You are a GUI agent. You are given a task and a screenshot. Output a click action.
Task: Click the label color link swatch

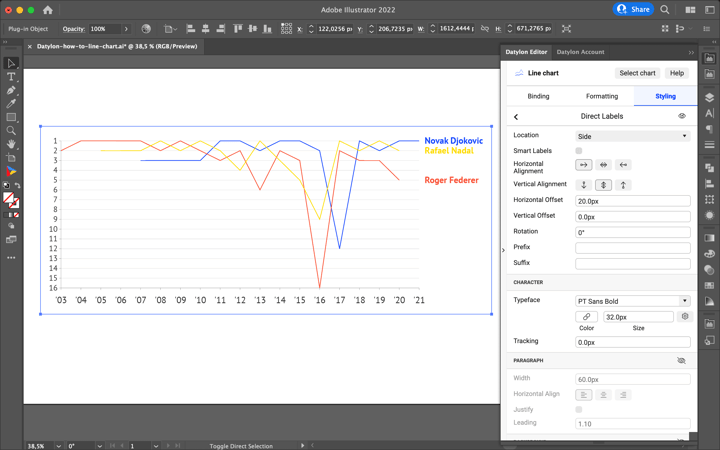click(x=586, y=317)
